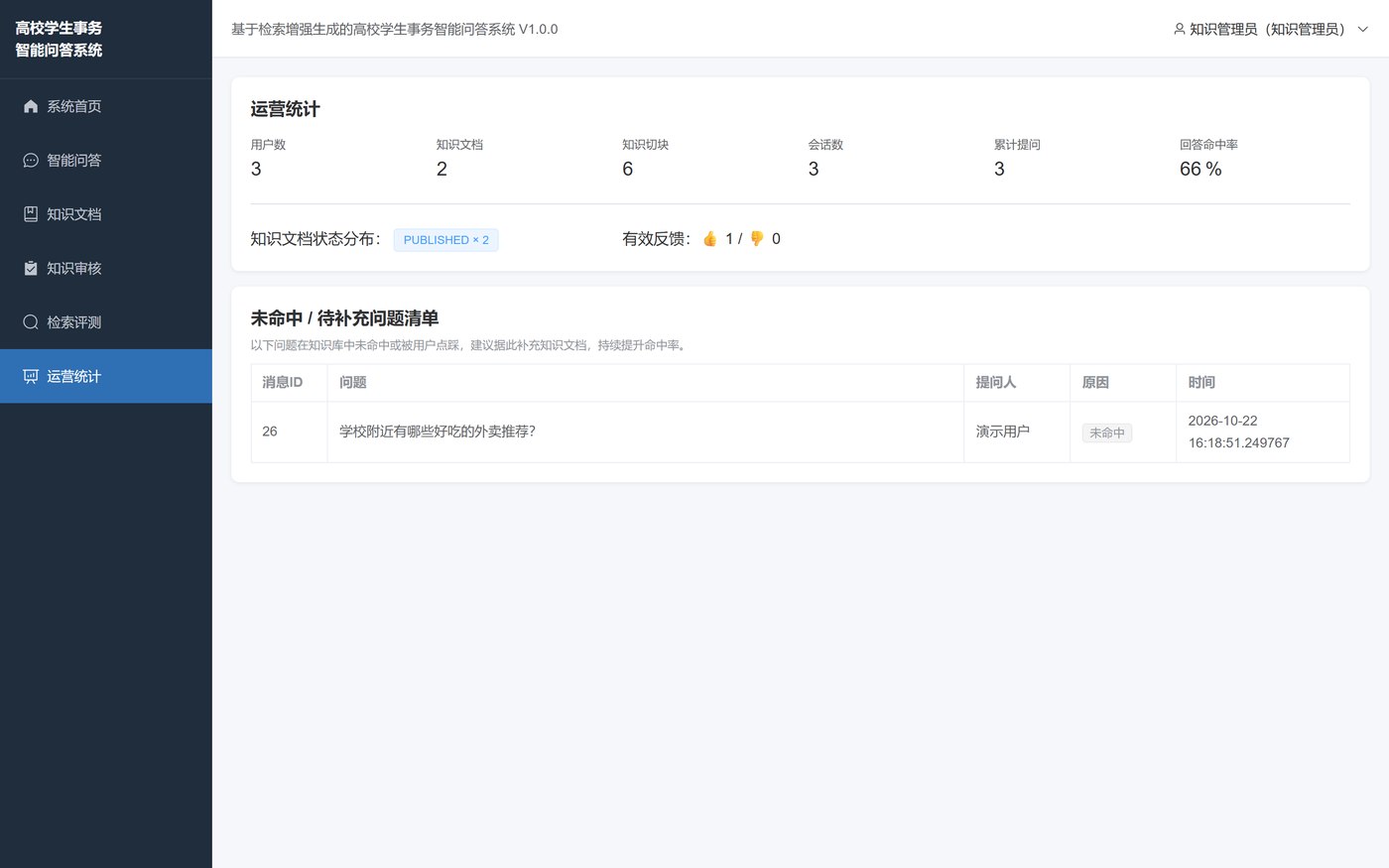Click the 用户数 statistic label
This screenshot has width=1389, height=868.
click(x=268, y=145)
